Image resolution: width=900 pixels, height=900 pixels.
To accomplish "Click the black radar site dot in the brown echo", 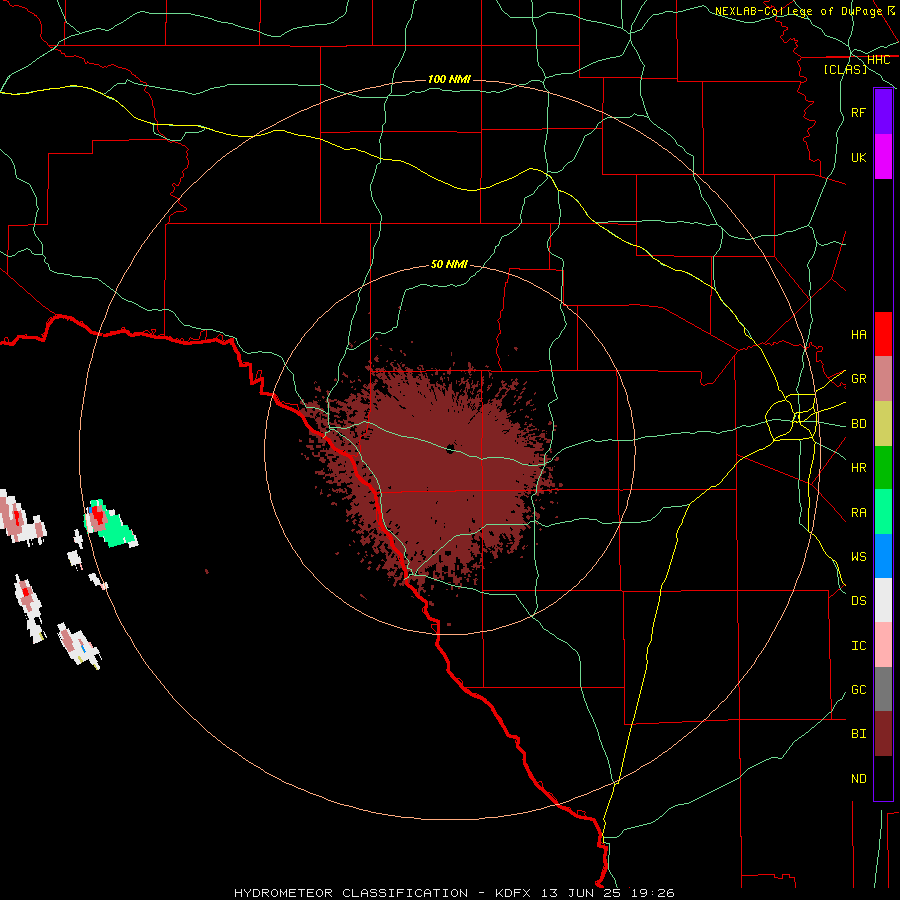I will click(x=450, y=448).
